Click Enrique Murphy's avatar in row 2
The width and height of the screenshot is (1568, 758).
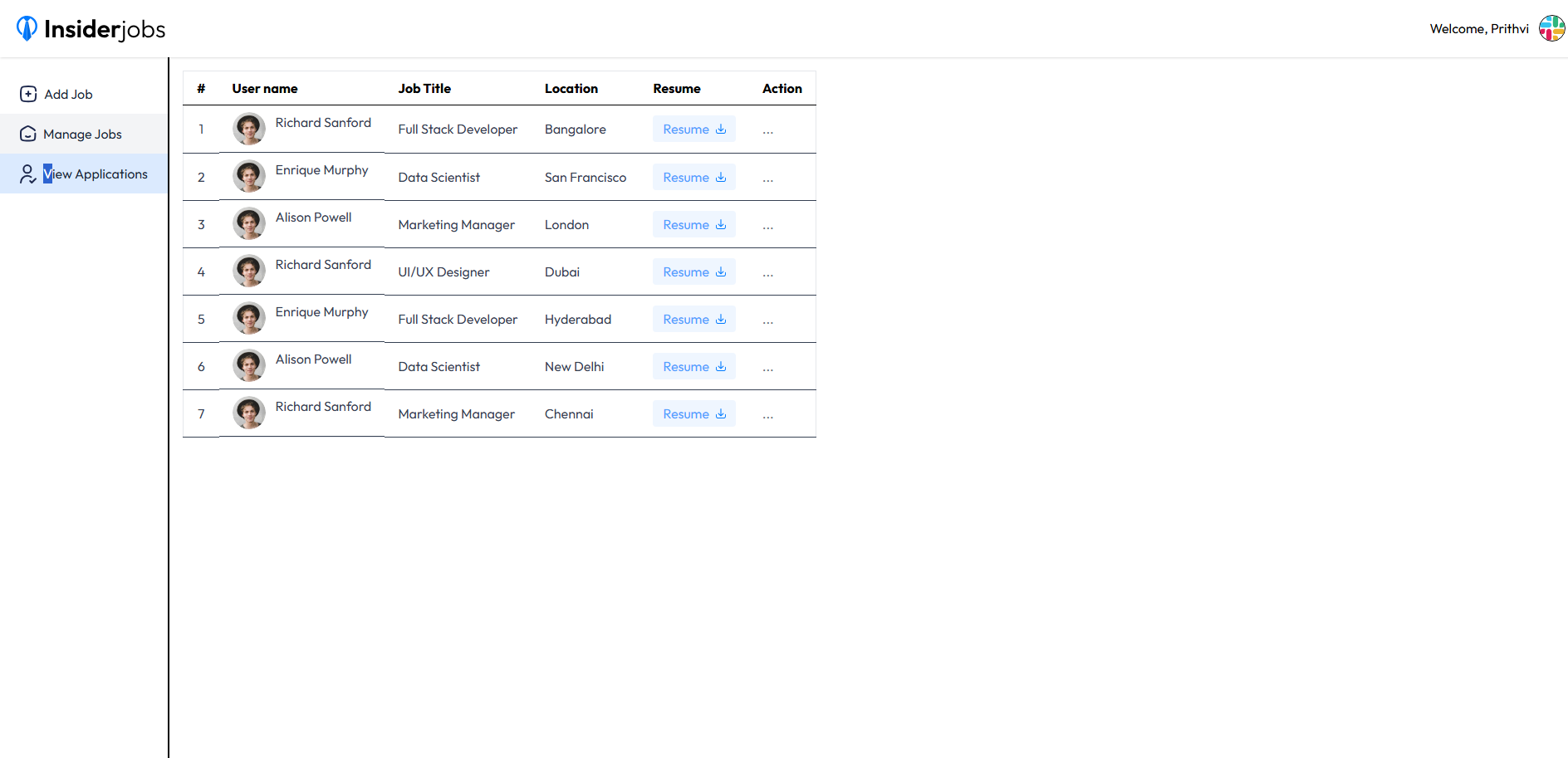[249, 176]
